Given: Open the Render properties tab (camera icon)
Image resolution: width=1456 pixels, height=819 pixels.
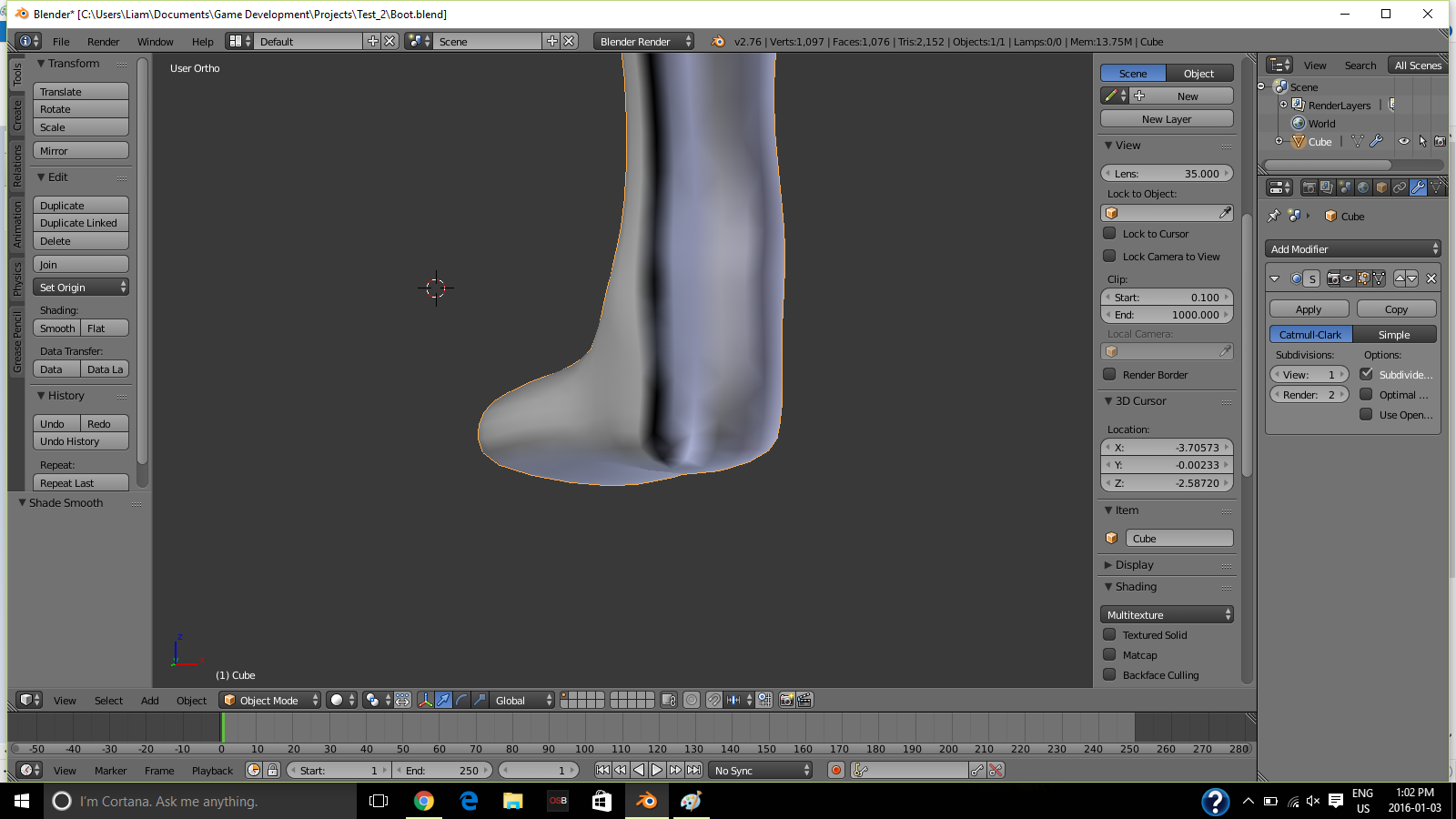Looking at the screenshot, I should pos(1309,187).
